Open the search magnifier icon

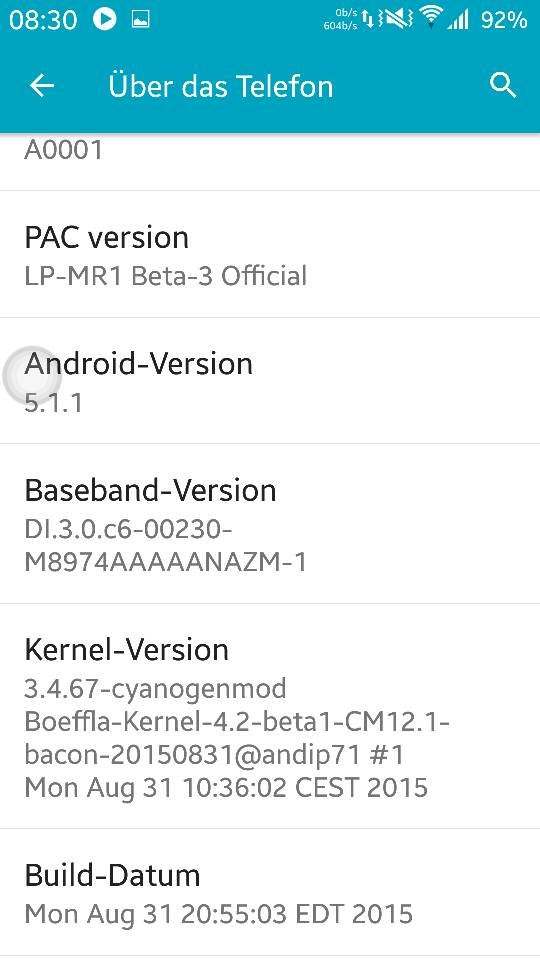click(503, 86)
